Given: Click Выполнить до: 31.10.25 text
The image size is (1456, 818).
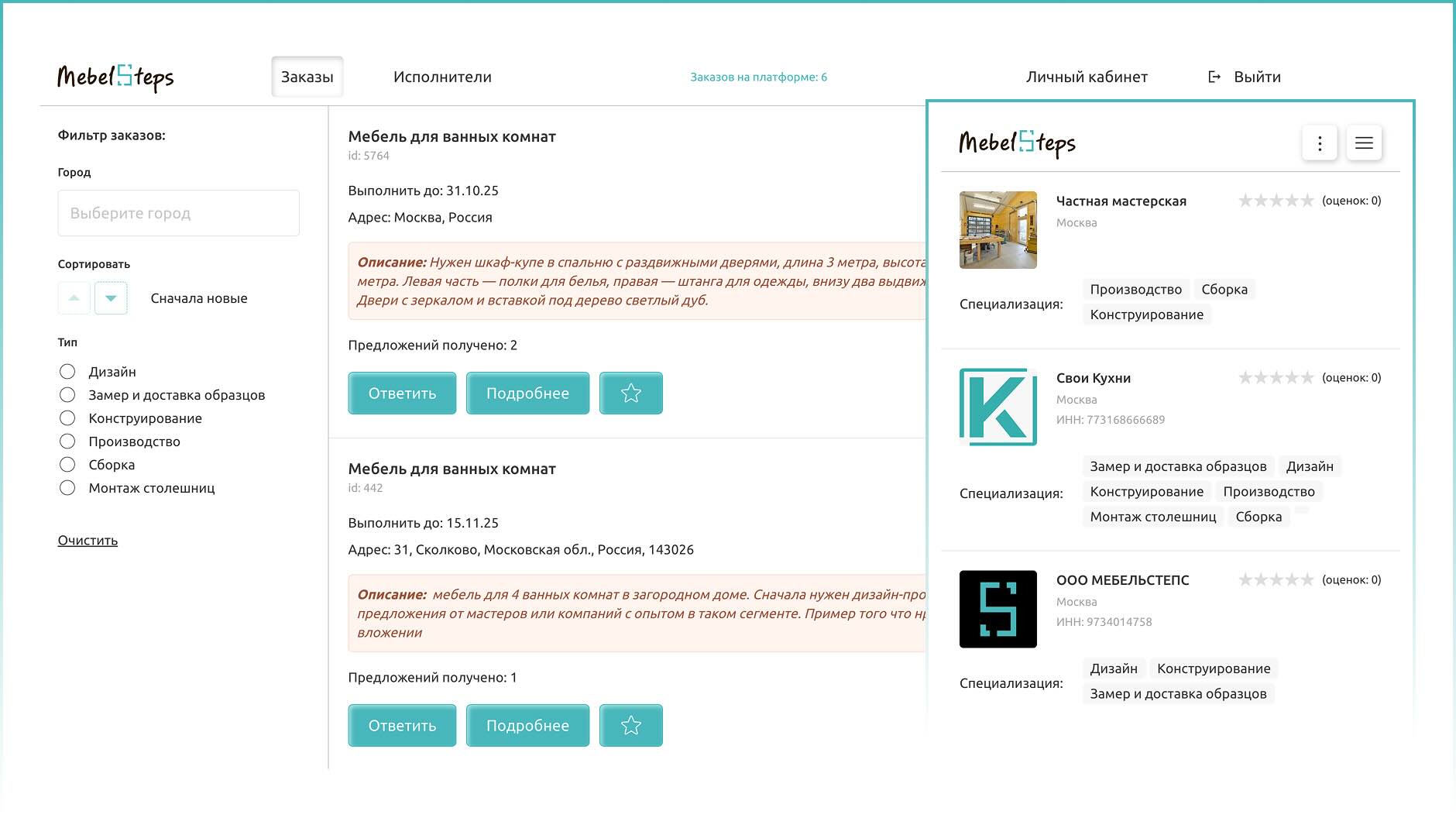Looking at the screenshot, I should 424,191.
